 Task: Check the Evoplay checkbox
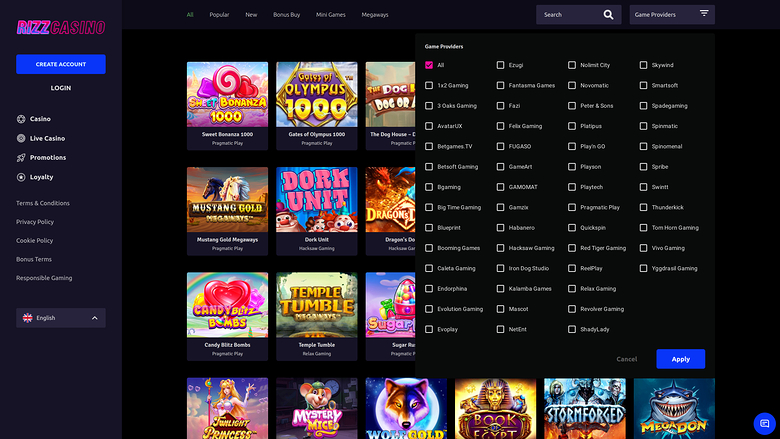tap(429, 329)
